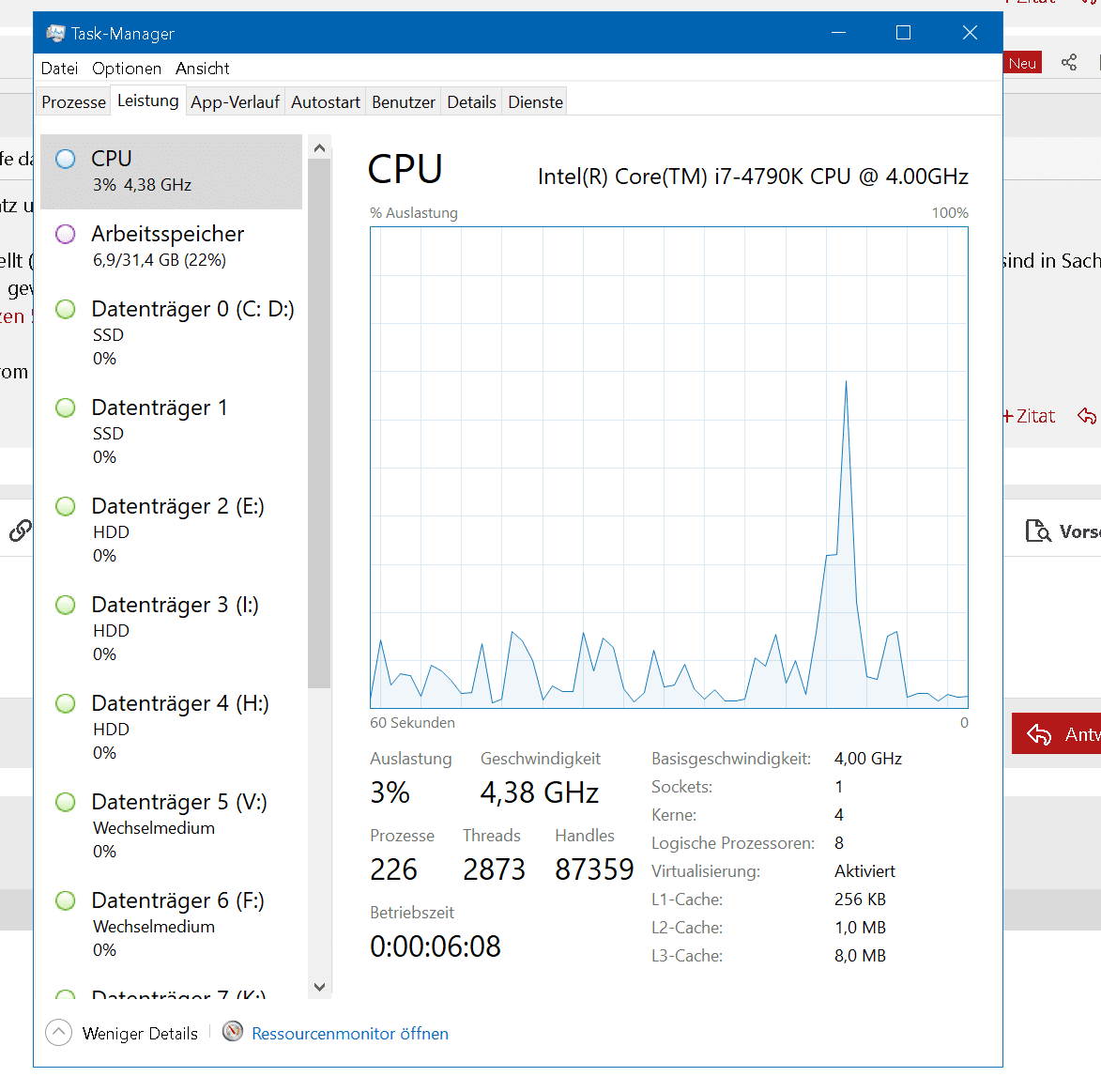This screenshot has height=1092, width=1101.
Task: Click the L3-Cache 8,0 MB value
Action: point(860,956)
